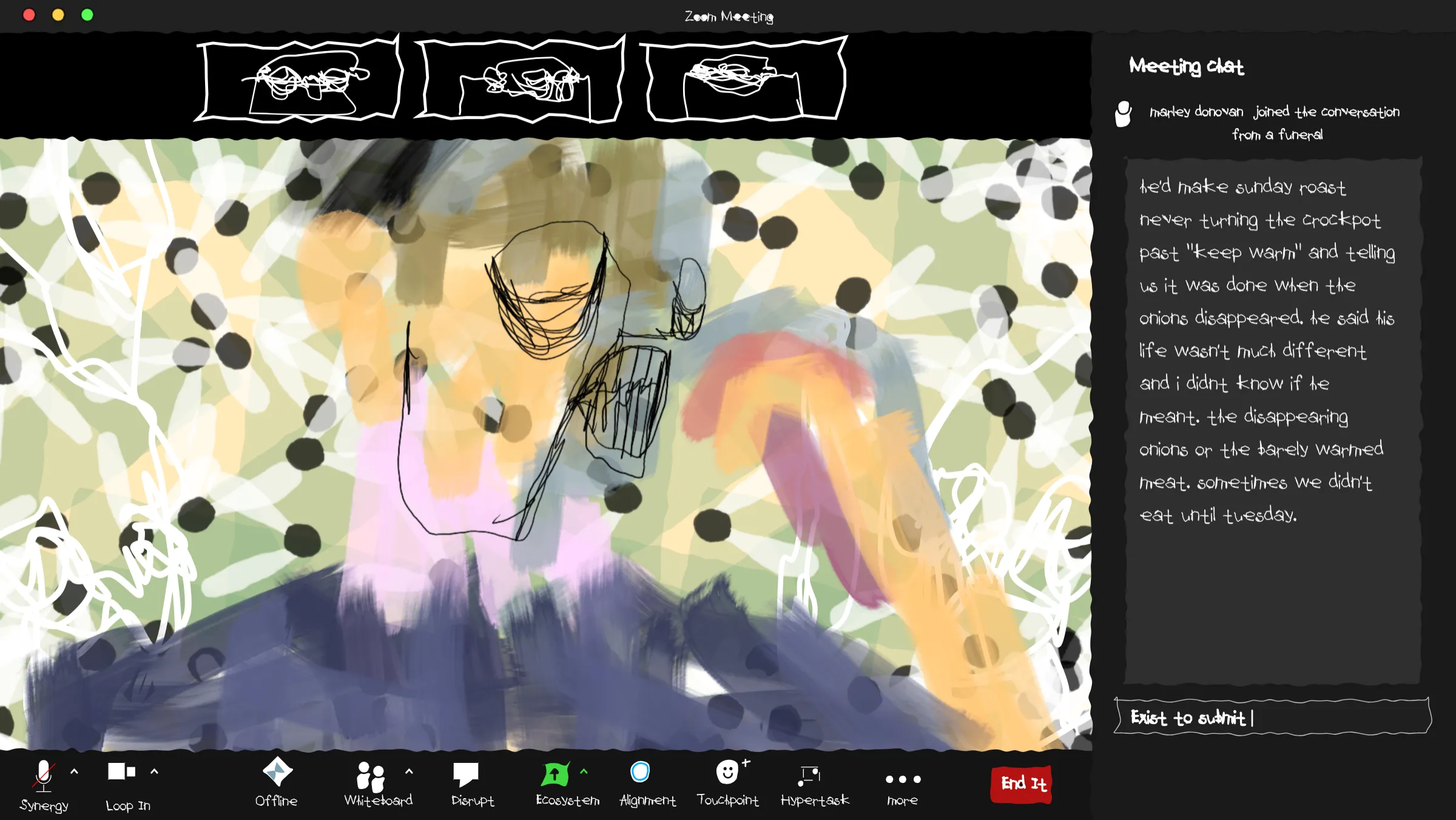Click the Hypertask icon
Screen dimensions: 1456x820
809,776
